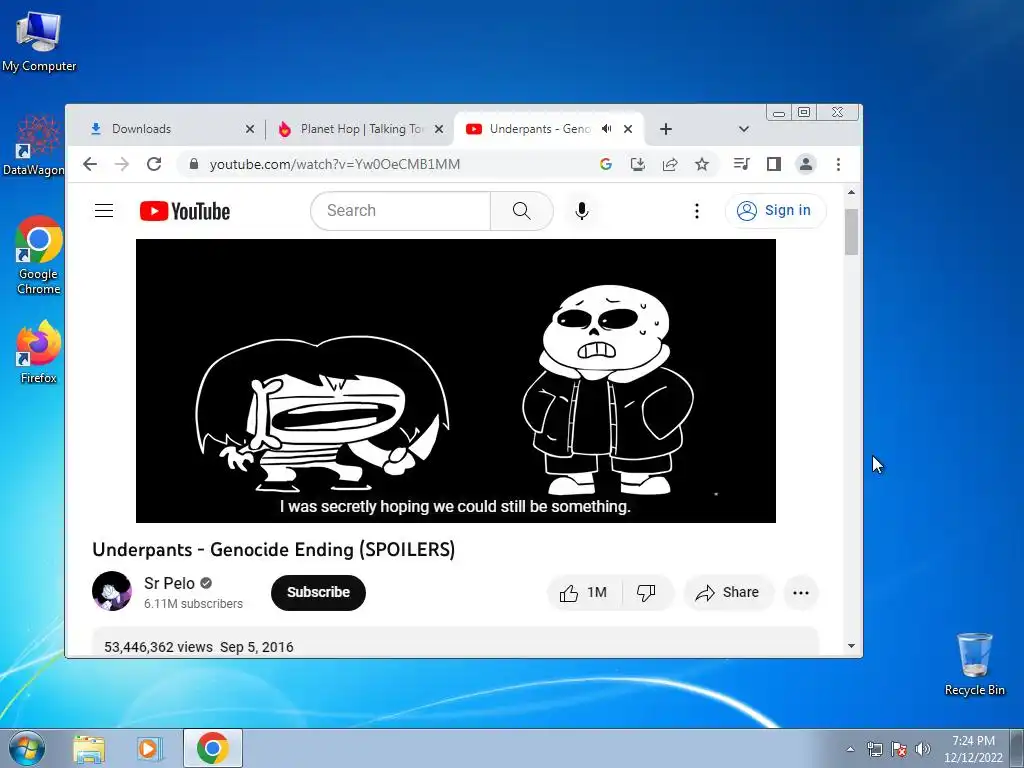
Task: Subscribe to Sr Pelo
Action: pyautogui.click(x=318, y=592)
